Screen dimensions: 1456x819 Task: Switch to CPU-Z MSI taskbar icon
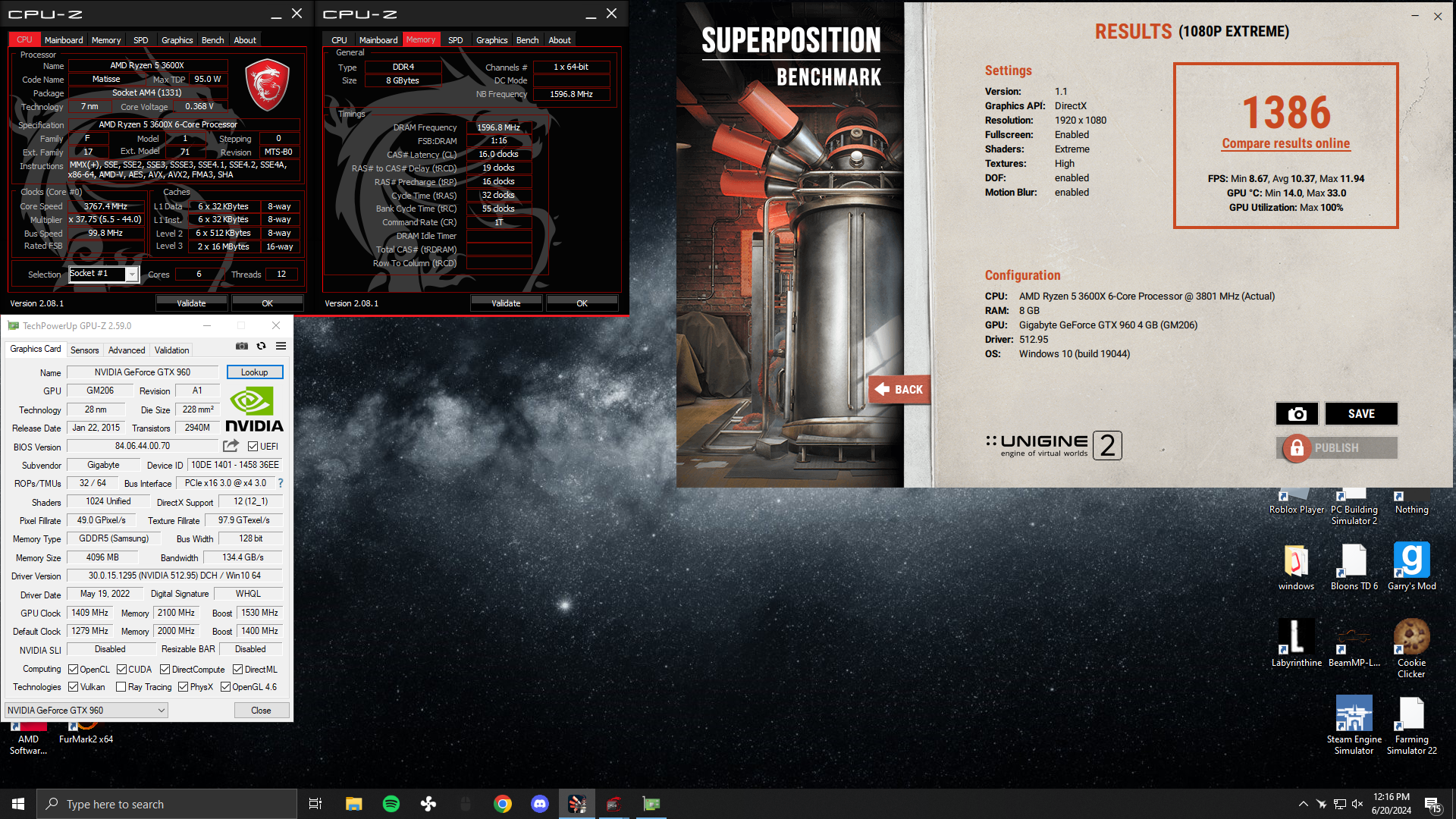[614, 804]
